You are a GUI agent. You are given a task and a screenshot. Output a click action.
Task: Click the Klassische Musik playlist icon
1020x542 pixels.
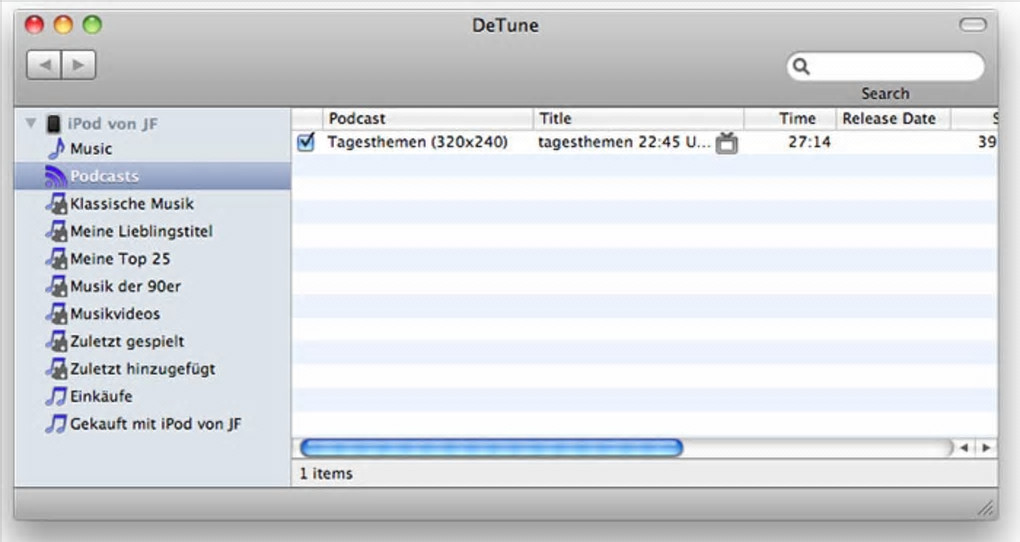(x=57, y=204)
